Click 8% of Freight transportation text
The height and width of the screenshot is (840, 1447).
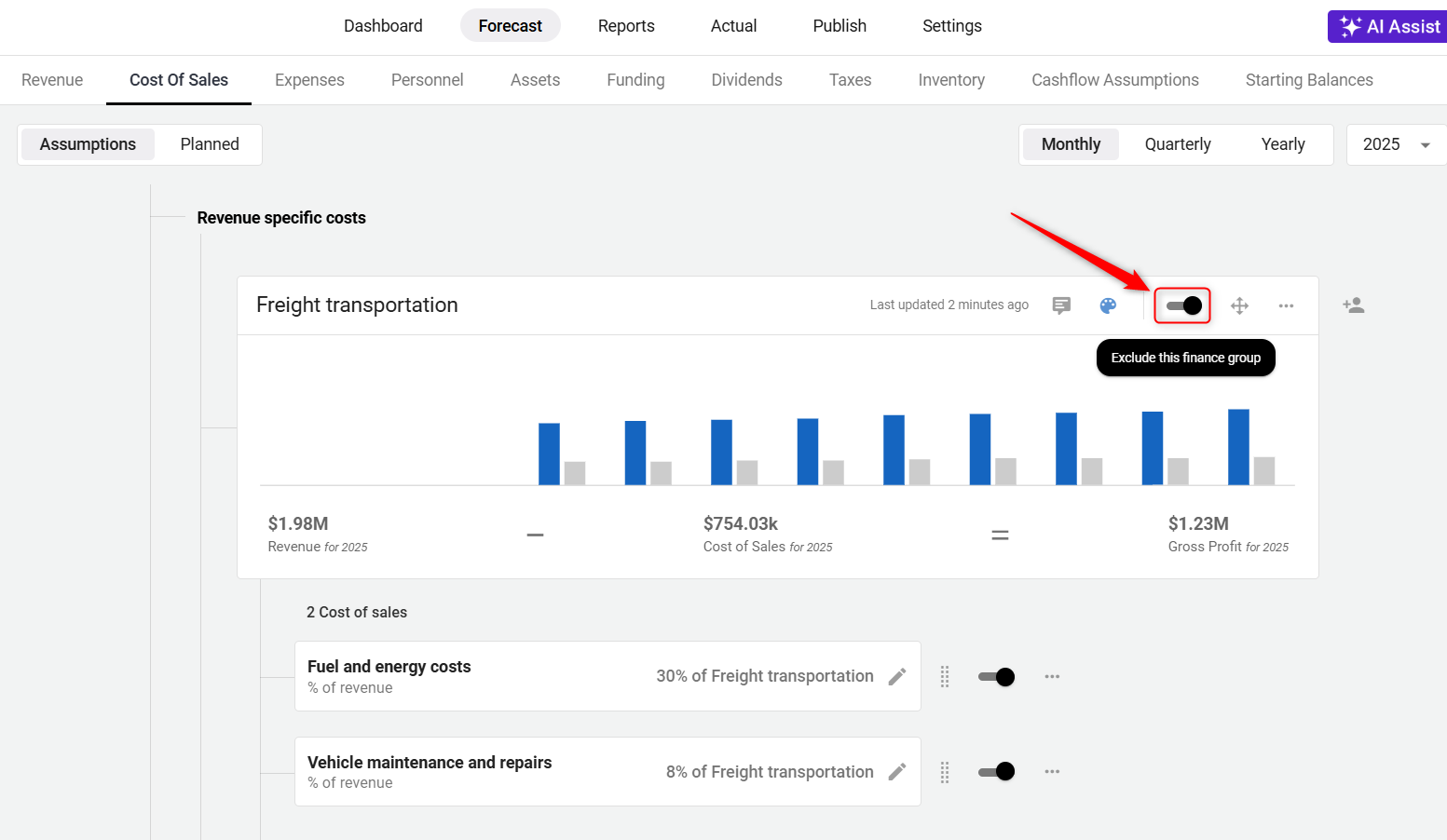770,772
